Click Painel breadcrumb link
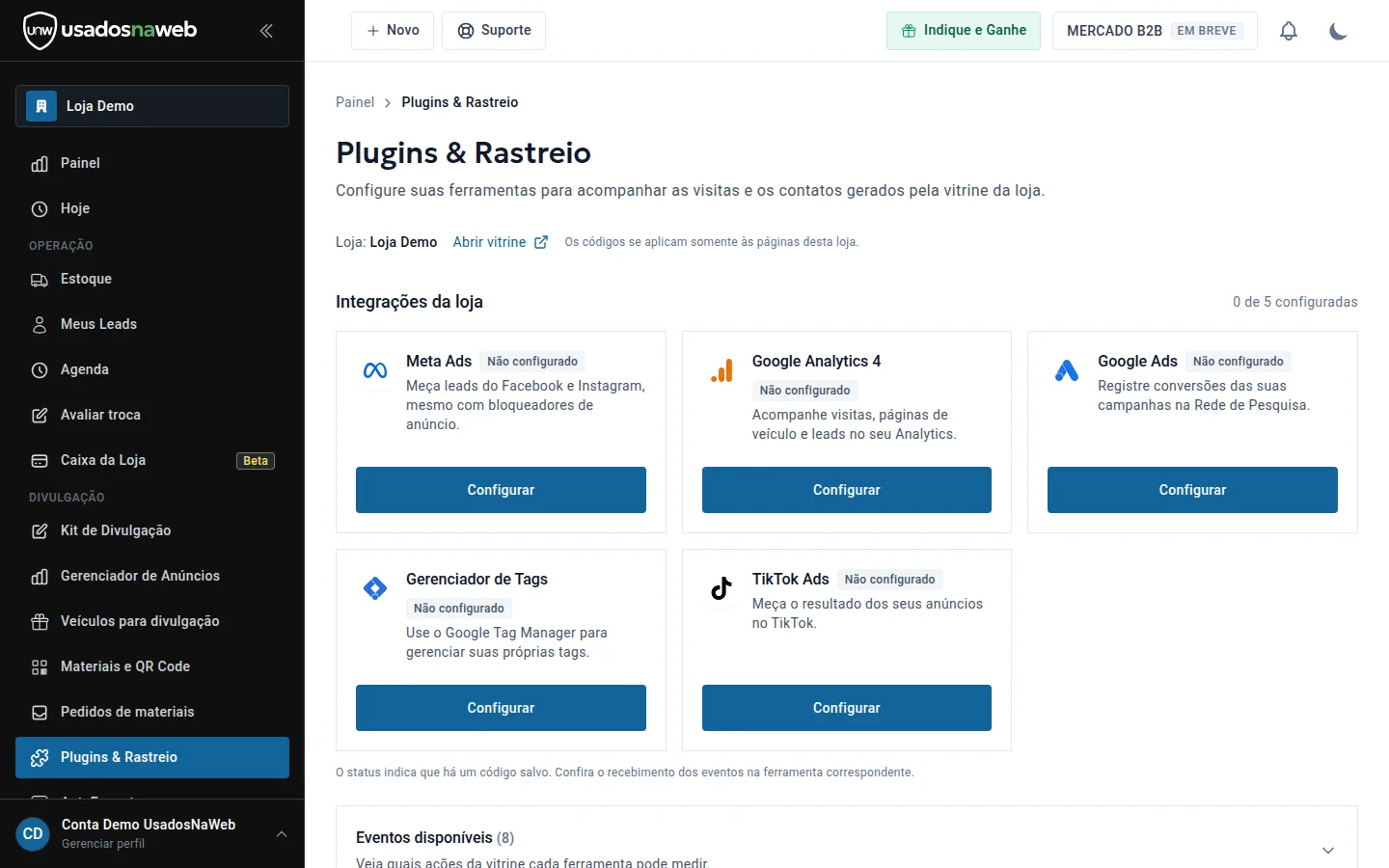The width and height of the screenshot is (1389, 868). pyautogui.click(x=355, y=102)
